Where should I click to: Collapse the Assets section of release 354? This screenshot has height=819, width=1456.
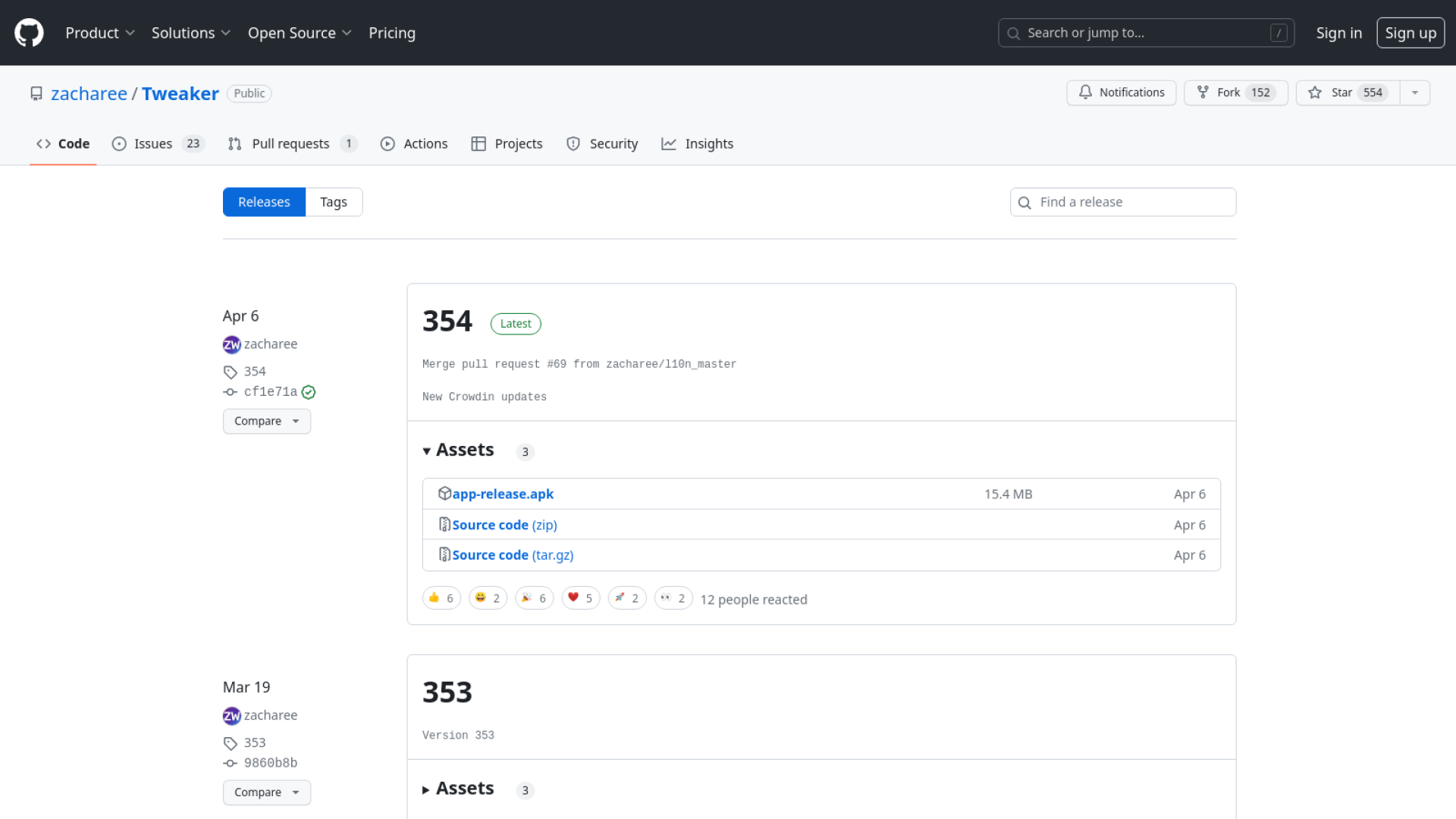pyautogui.click(x=458, y=450)
